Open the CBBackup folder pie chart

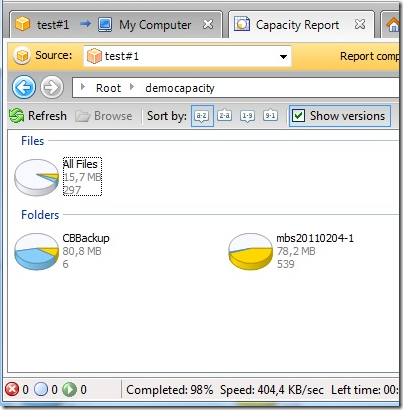62,251
